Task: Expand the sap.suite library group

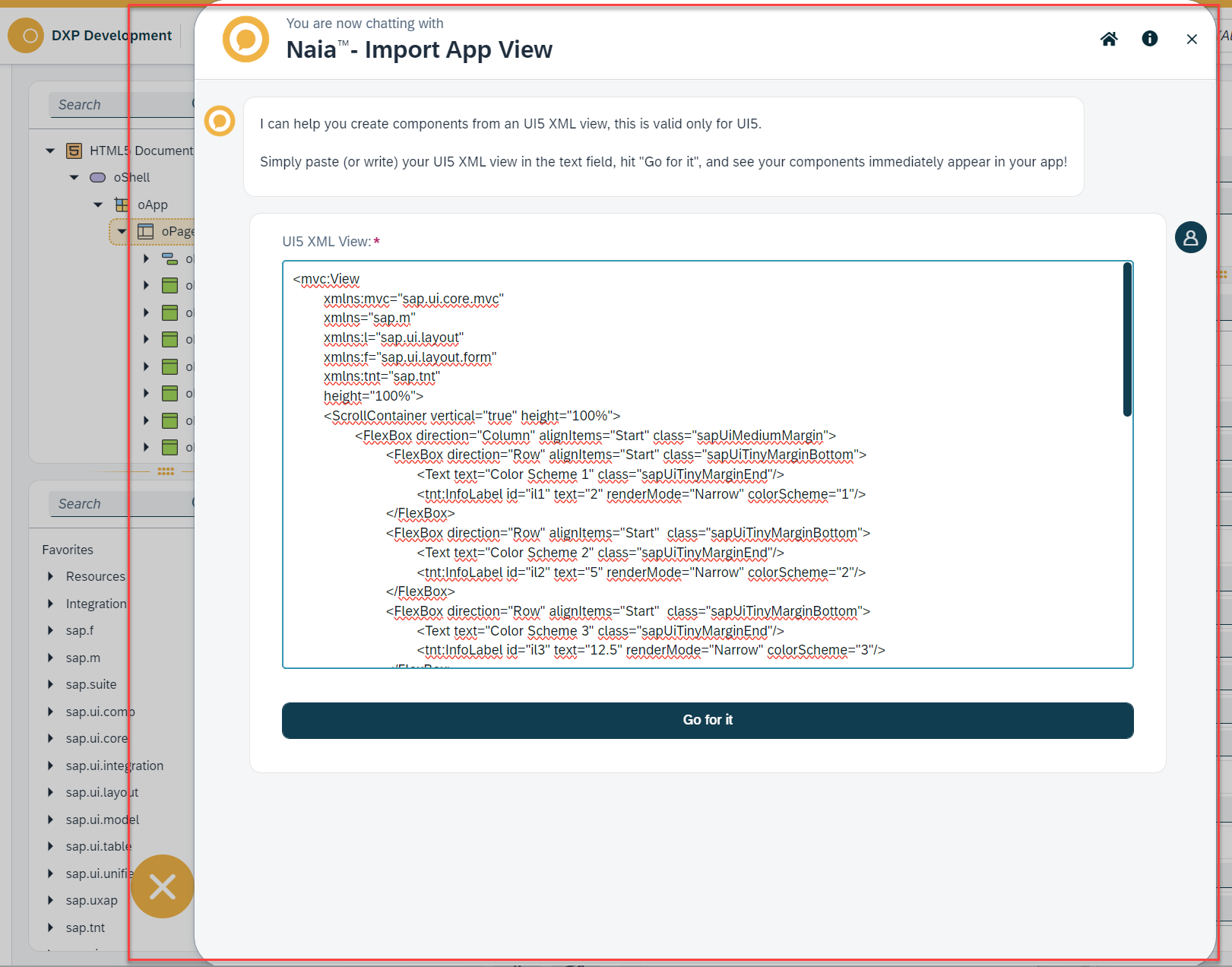Action: click(50, 684)
